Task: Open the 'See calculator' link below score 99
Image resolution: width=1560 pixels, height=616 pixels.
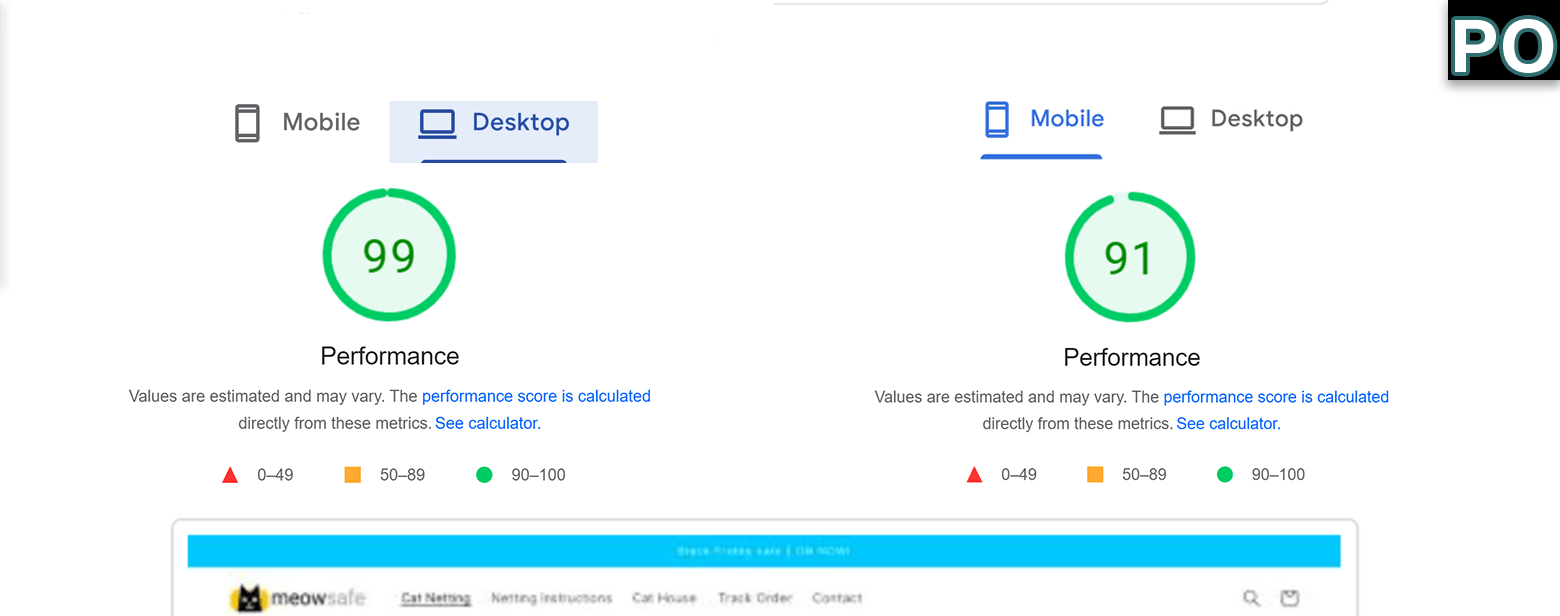Action: coord(487,423)
